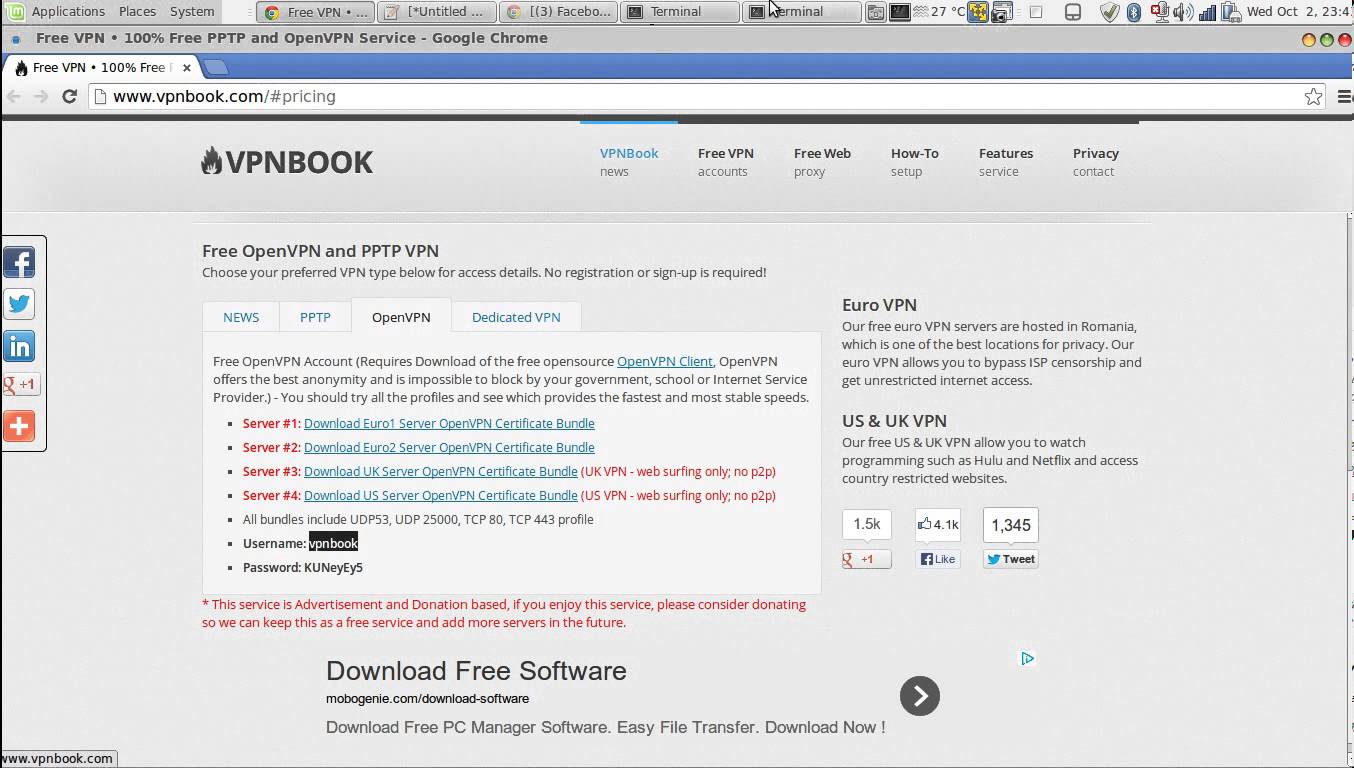Switch to the NEWS tab
The width and height of the screenshot is (1354, 768).
(241, 317)
